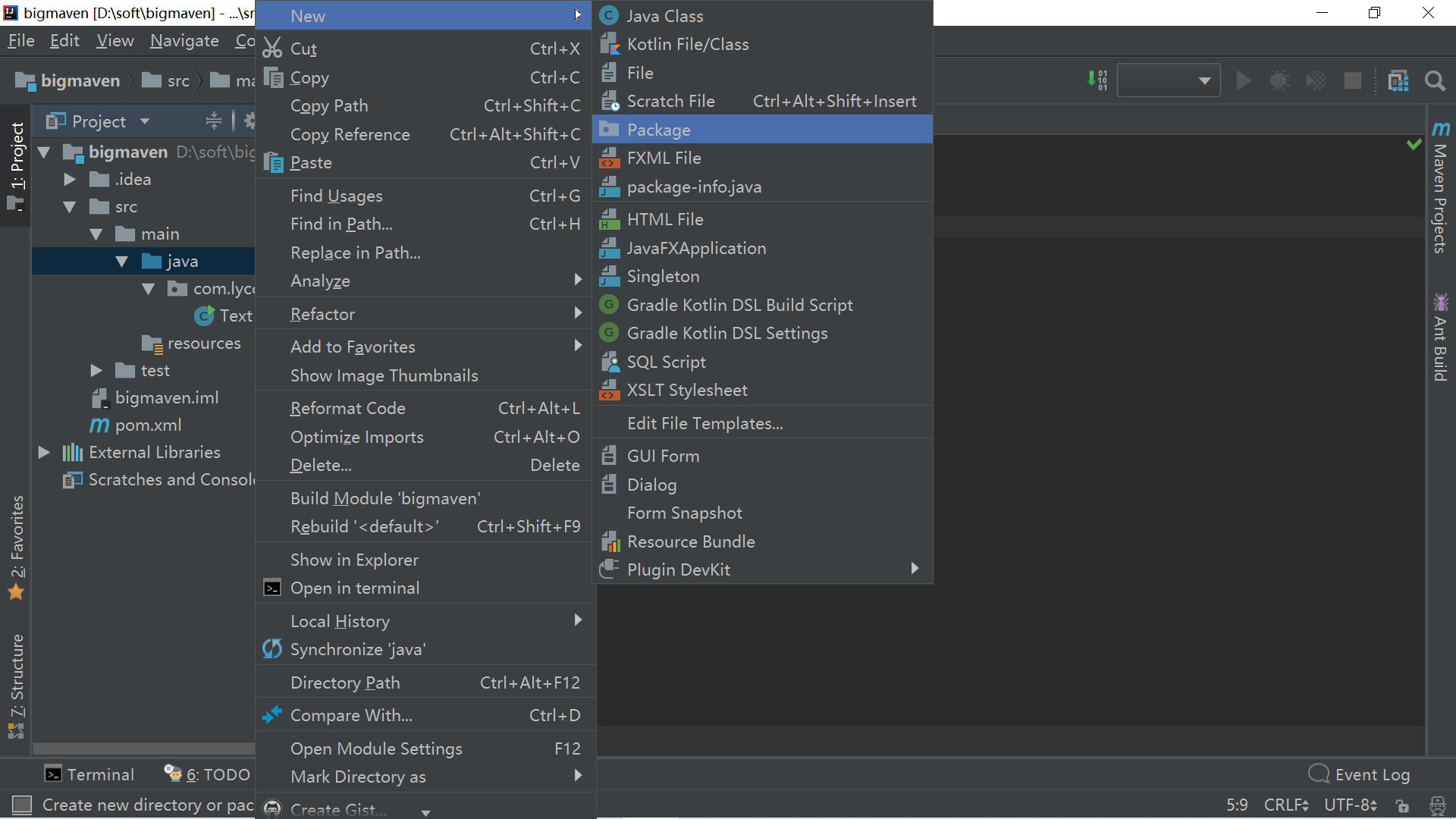1456x819 pixels.
Task: Click the Event Log icon
Action: pos(1319,773)
